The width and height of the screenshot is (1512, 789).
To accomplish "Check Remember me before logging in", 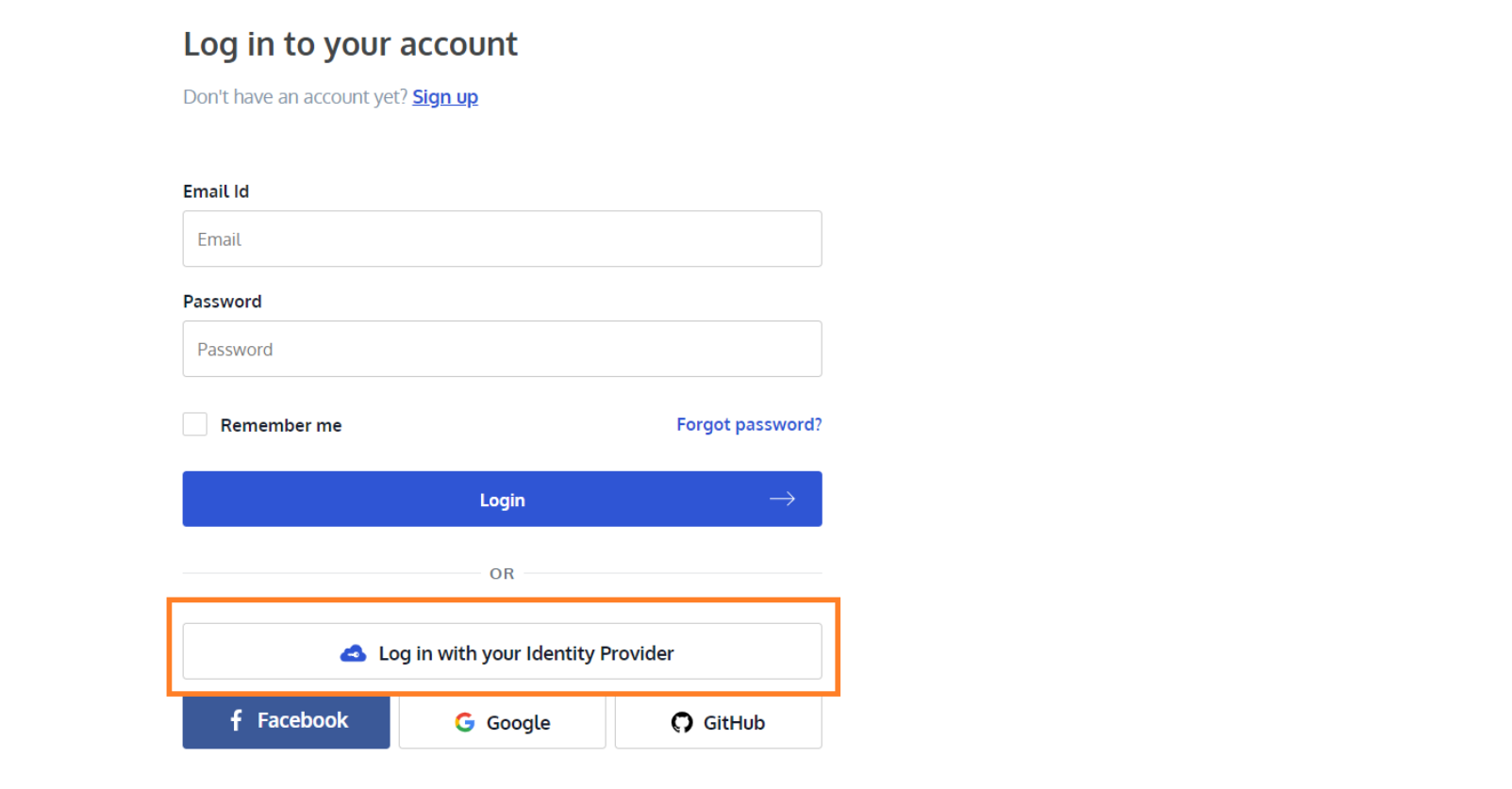I will click(194, 423).
